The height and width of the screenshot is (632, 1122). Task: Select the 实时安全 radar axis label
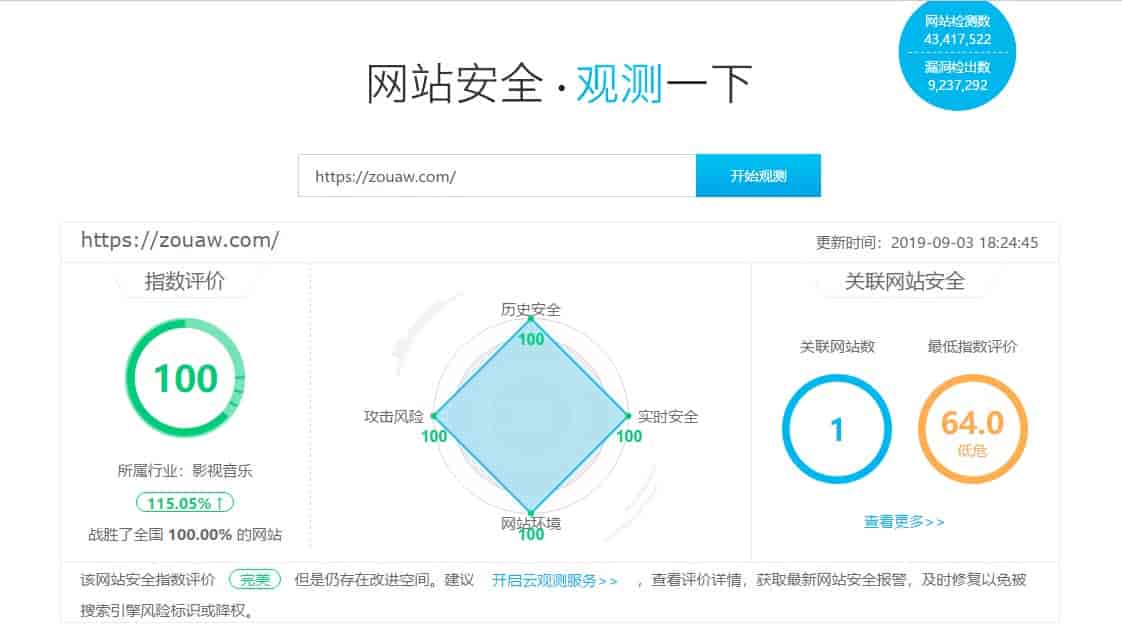668,416
